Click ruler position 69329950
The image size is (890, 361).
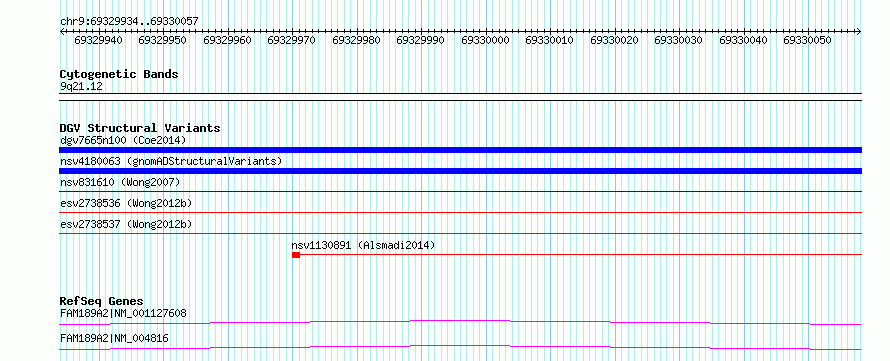162,40
